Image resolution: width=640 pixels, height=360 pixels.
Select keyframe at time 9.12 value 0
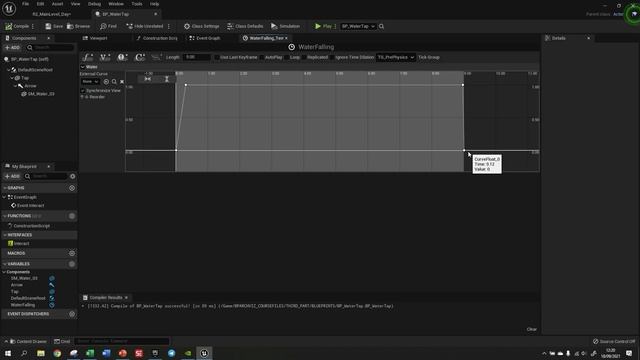464,151
